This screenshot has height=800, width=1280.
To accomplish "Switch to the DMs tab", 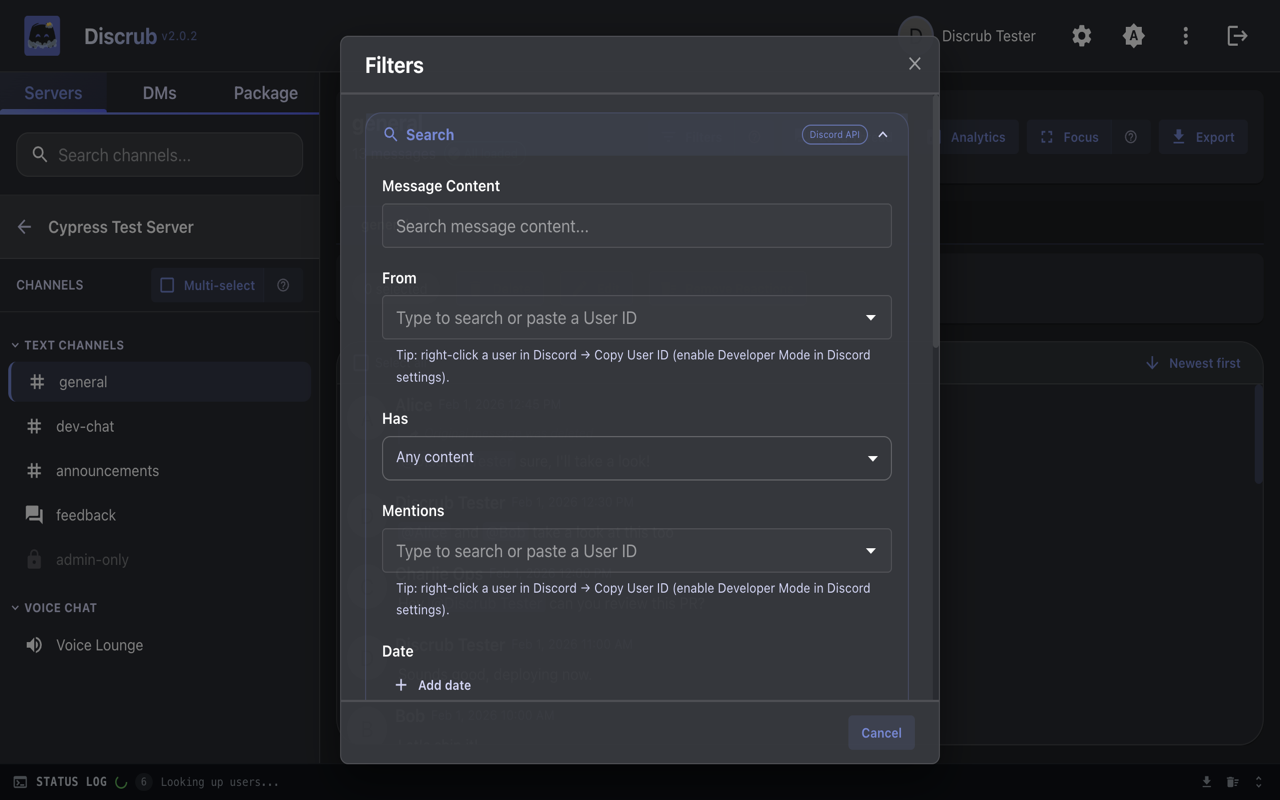I will [159, 93].
